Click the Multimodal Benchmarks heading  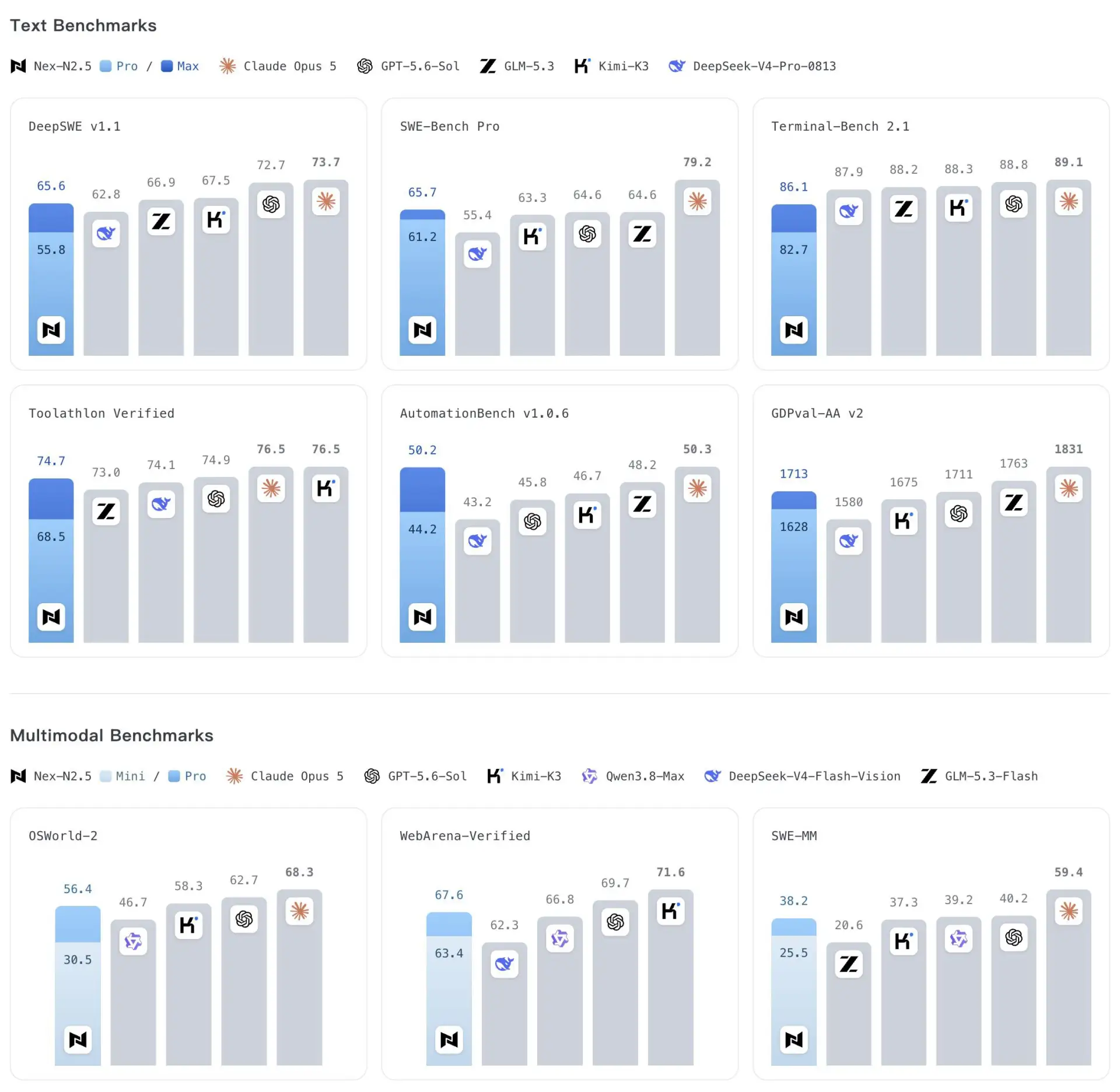tap(111, 735)
